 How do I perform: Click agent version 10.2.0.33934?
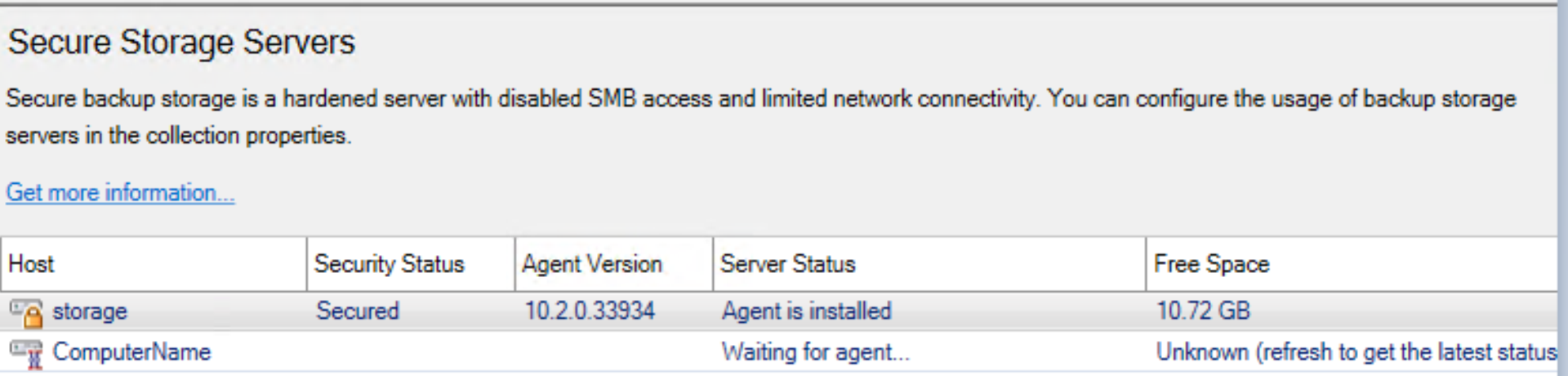coord(589,311)
